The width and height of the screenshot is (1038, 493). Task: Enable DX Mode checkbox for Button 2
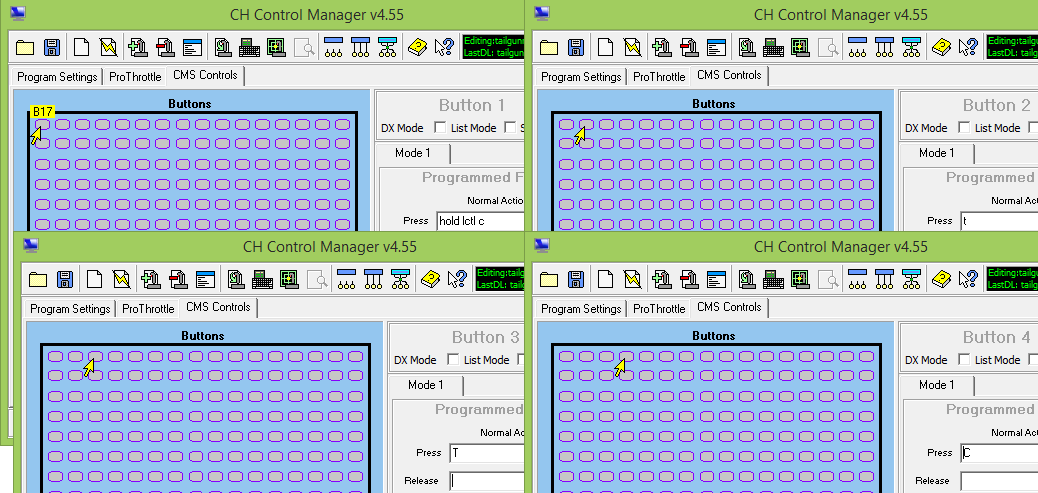(x=964, y=128)
